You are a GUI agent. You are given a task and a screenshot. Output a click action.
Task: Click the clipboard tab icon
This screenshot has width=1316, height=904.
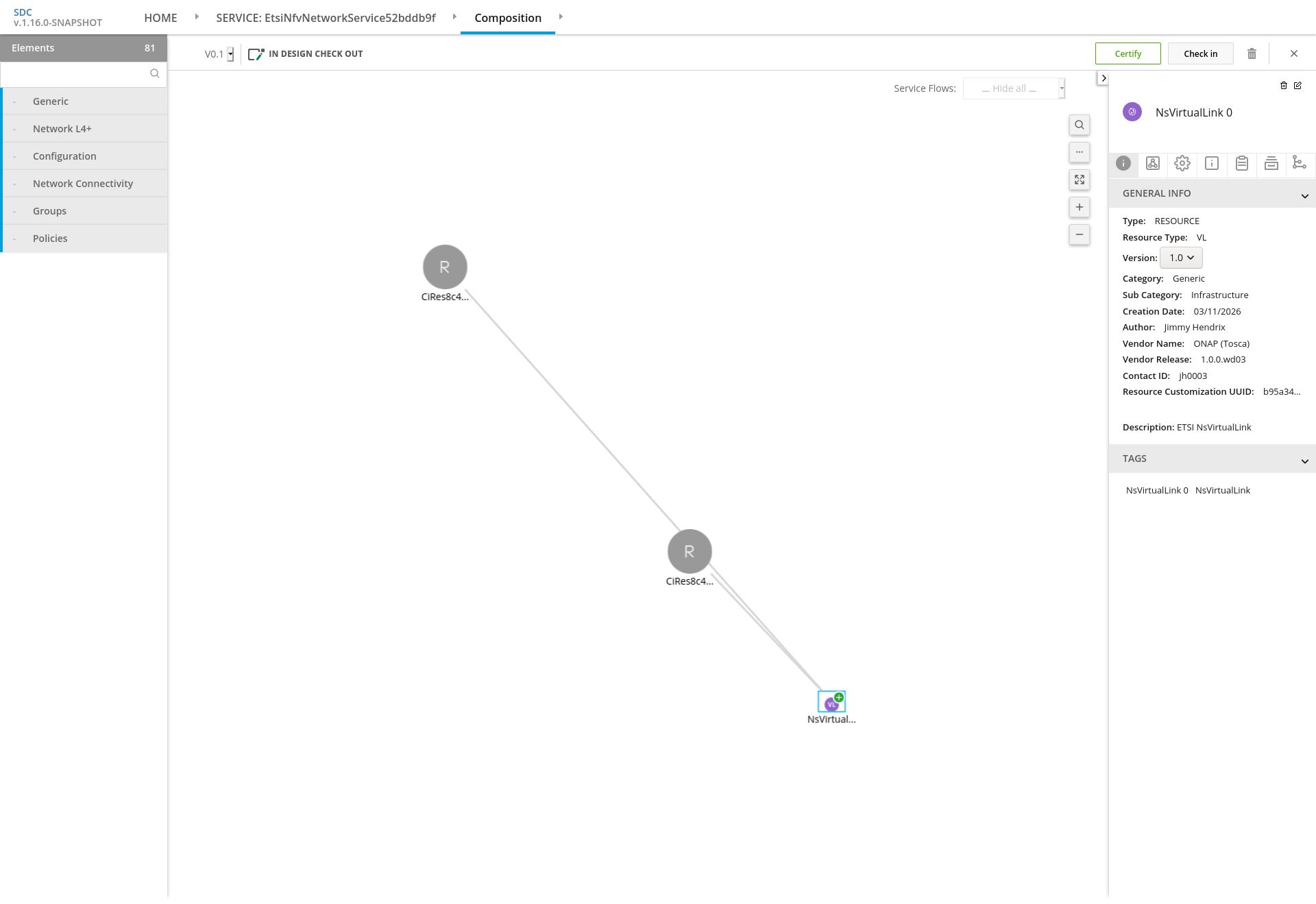pyautogui.click(x=1241, y=163)
